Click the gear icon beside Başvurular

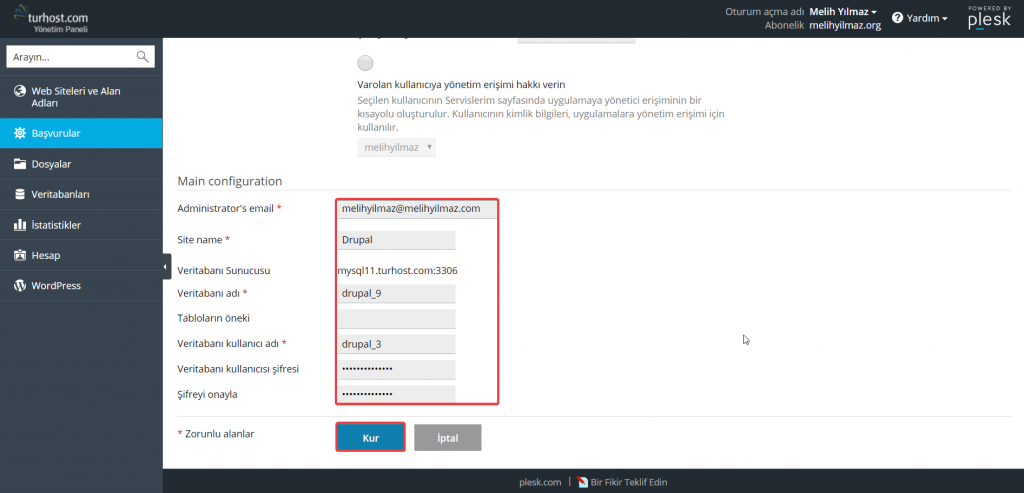click(x=20, y=133)
